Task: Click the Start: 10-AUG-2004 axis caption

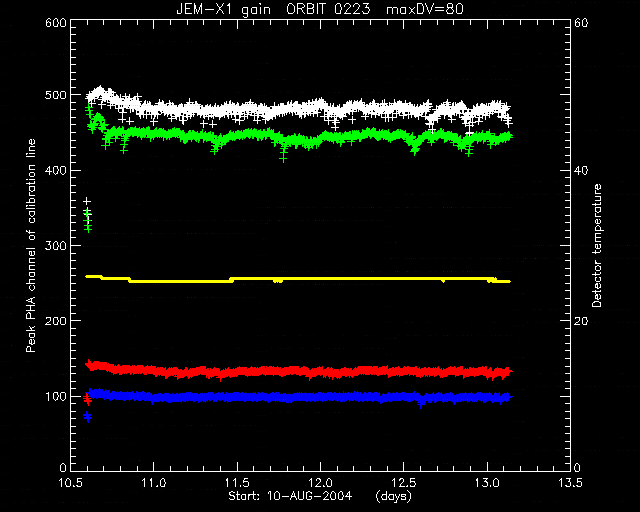Action: click(x=290, y=496)
